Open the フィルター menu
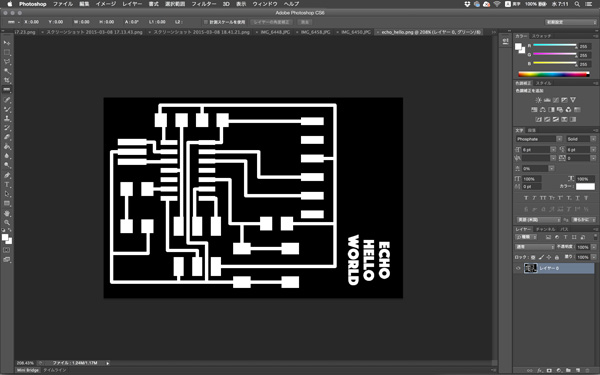600x375 pixels. coord(204,4)
